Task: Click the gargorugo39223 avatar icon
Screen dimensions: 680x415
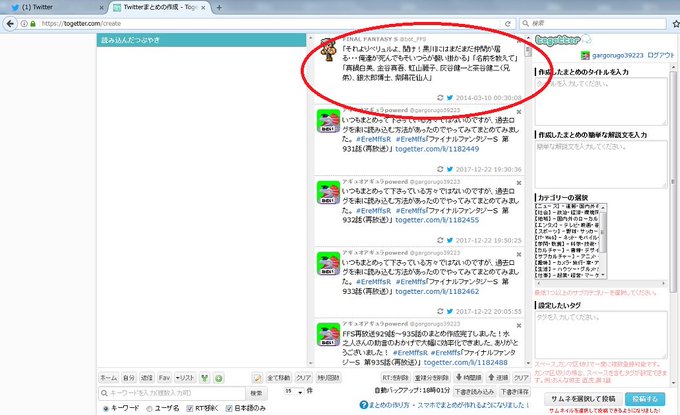Action: pyautogui.click(x=585, y=56)
